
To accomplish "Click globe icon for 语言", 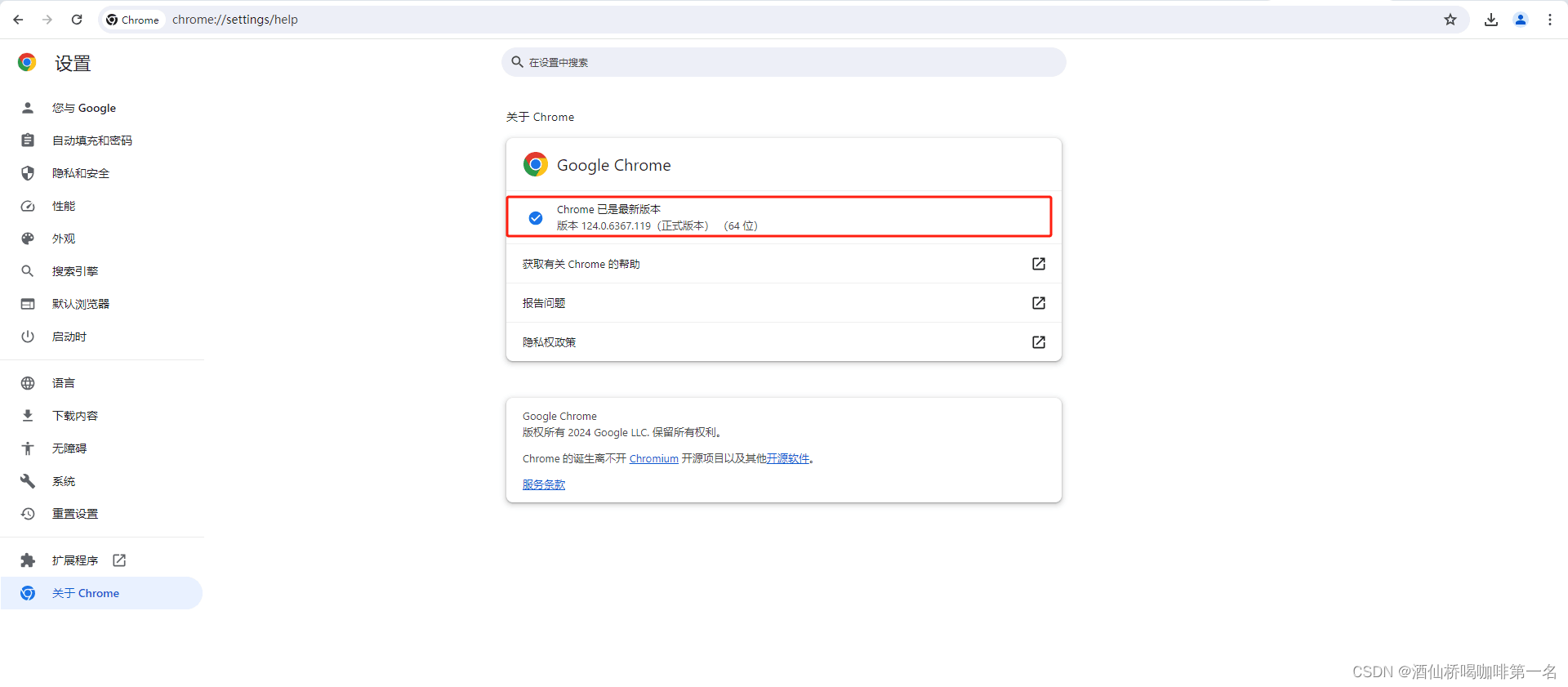I will (28, 383).
